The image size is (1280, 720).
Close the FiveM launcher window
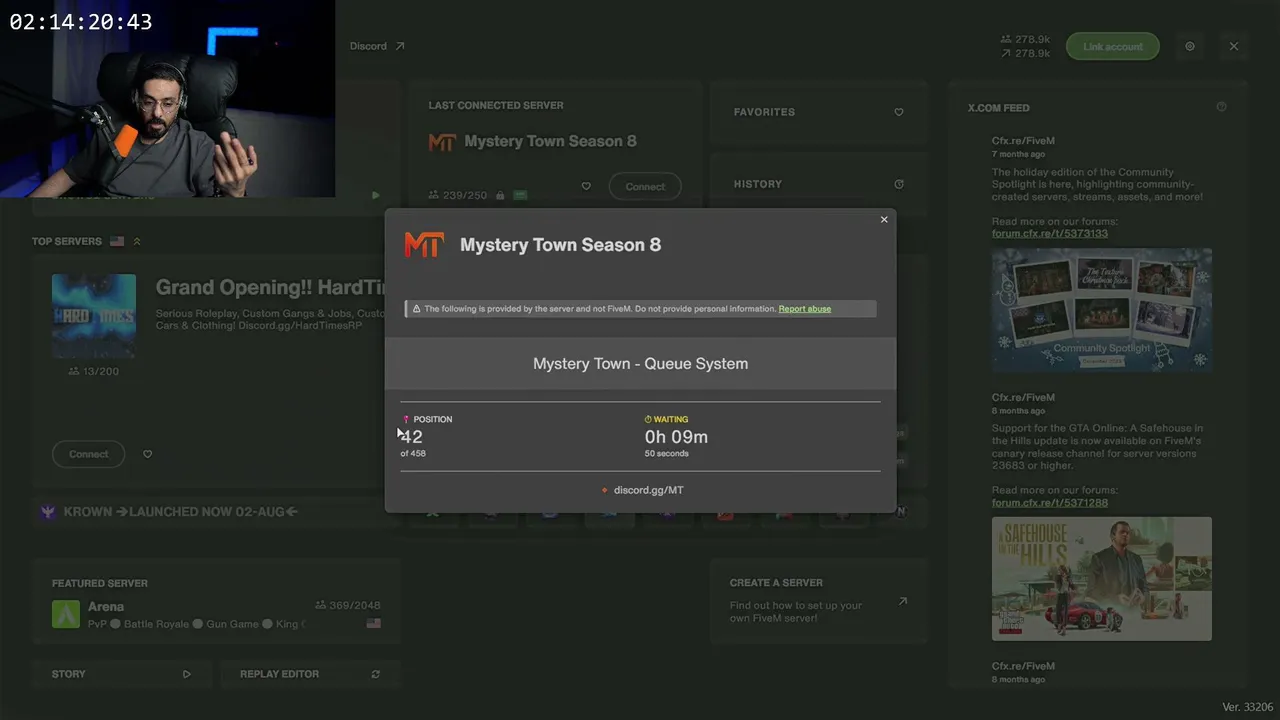click(x=1234, y=46)
